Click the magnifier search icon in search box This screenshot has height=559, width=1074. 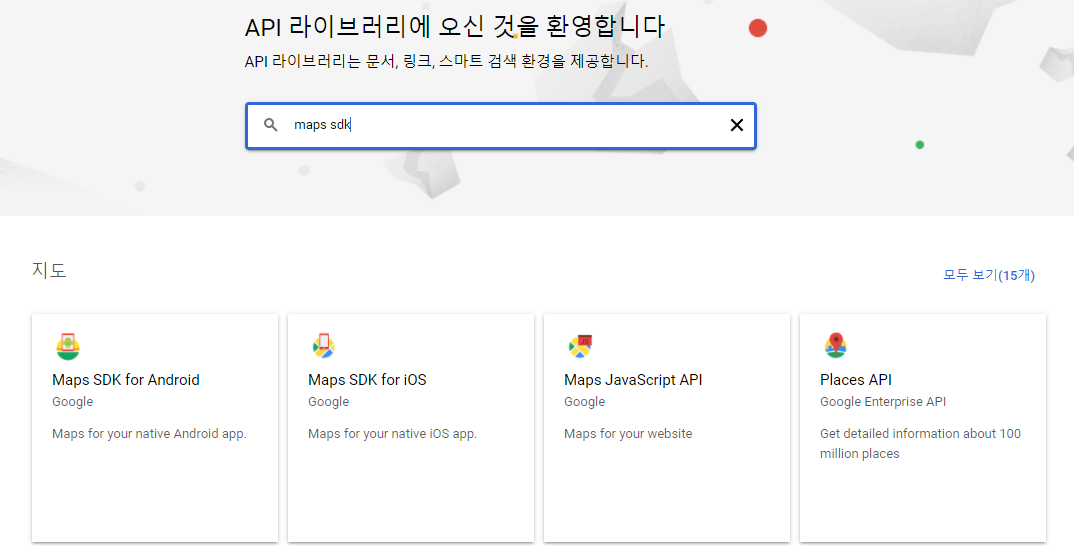pos(271,125)
